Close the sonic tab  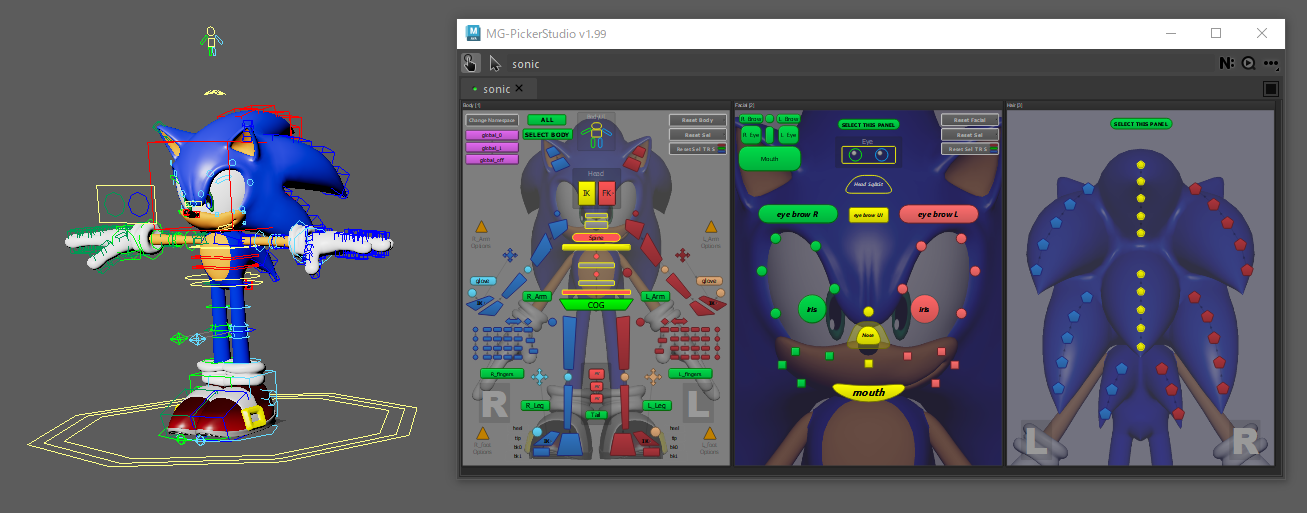519,89
